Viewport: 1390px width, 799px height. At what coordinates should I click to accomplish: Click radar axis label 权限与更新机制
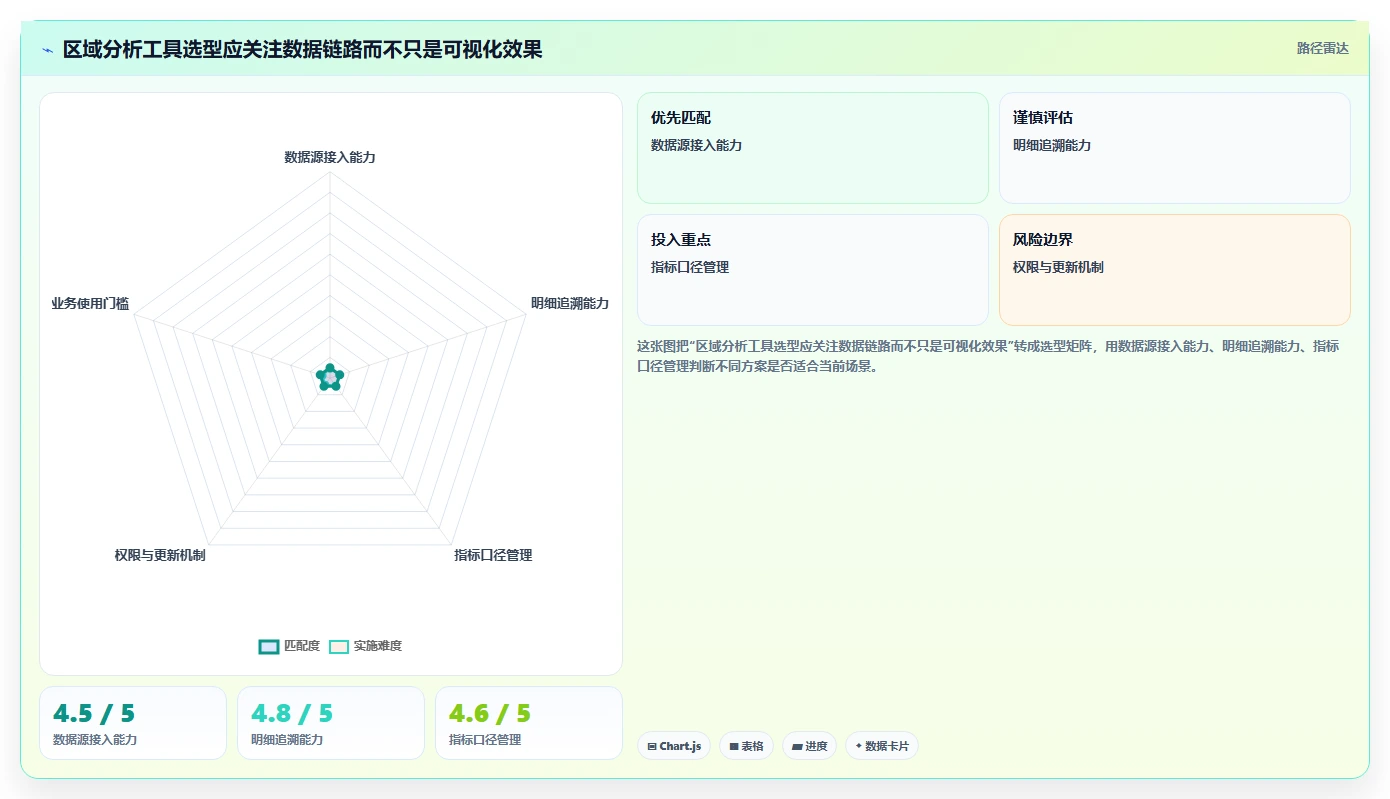pyautogui.click(x=160, y=555)
